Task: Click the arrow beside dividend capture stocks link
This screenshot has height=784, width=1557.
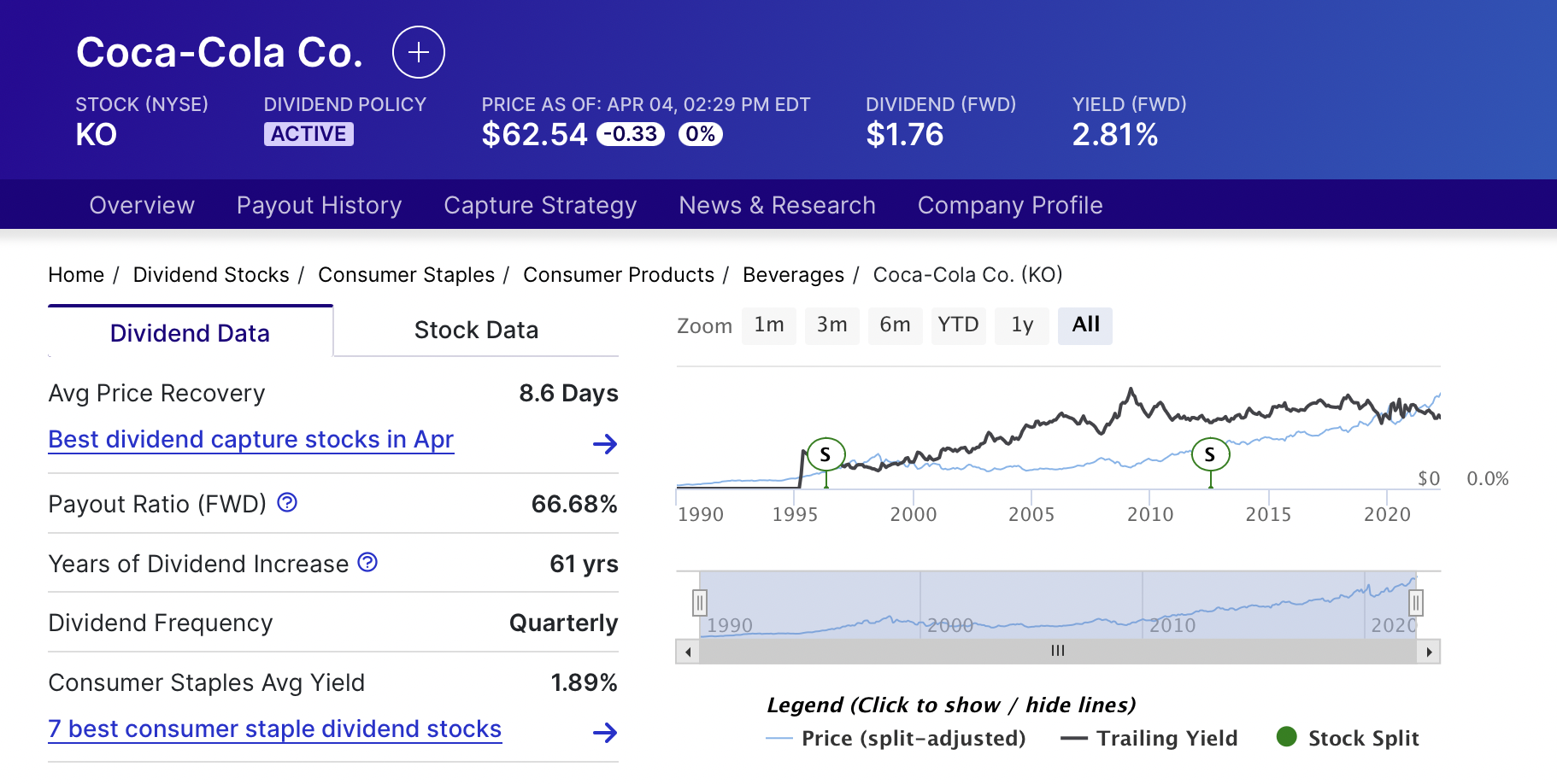Action: pyautogui.click(x=608, y=443)
